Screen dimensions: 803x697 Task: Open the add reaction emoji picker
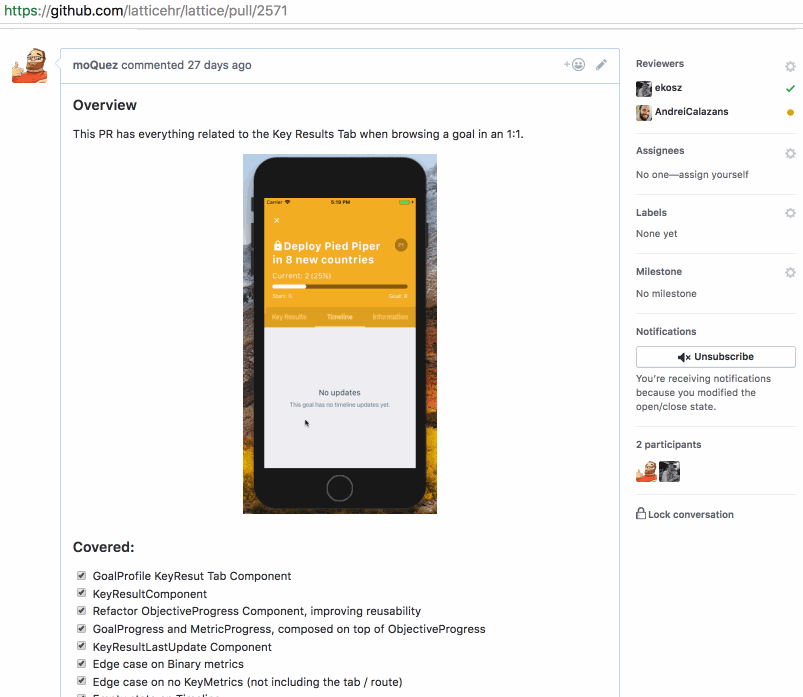tap(574, 65)
